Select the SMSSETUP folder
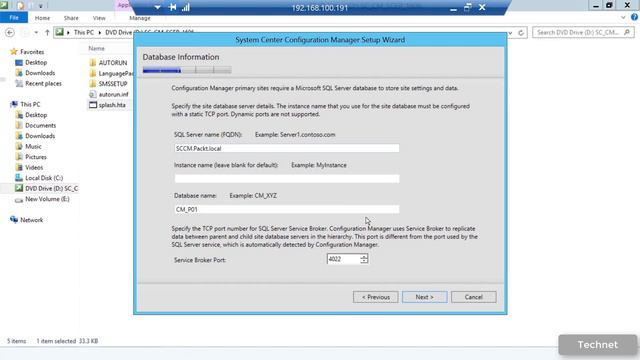Screen dimensions: 640x360 [113, 84]
